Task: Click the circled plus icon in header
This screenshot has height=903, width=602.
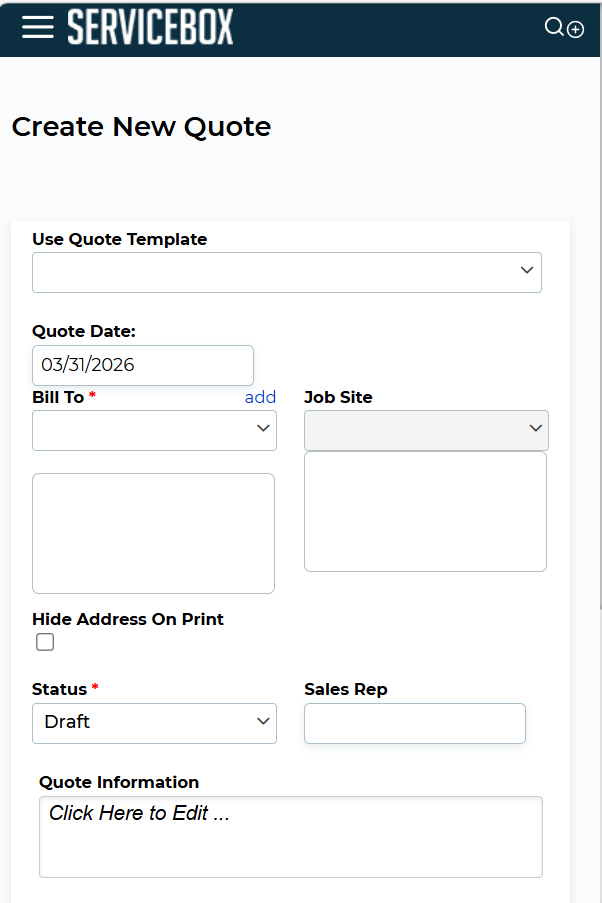Action: (576, 29)
